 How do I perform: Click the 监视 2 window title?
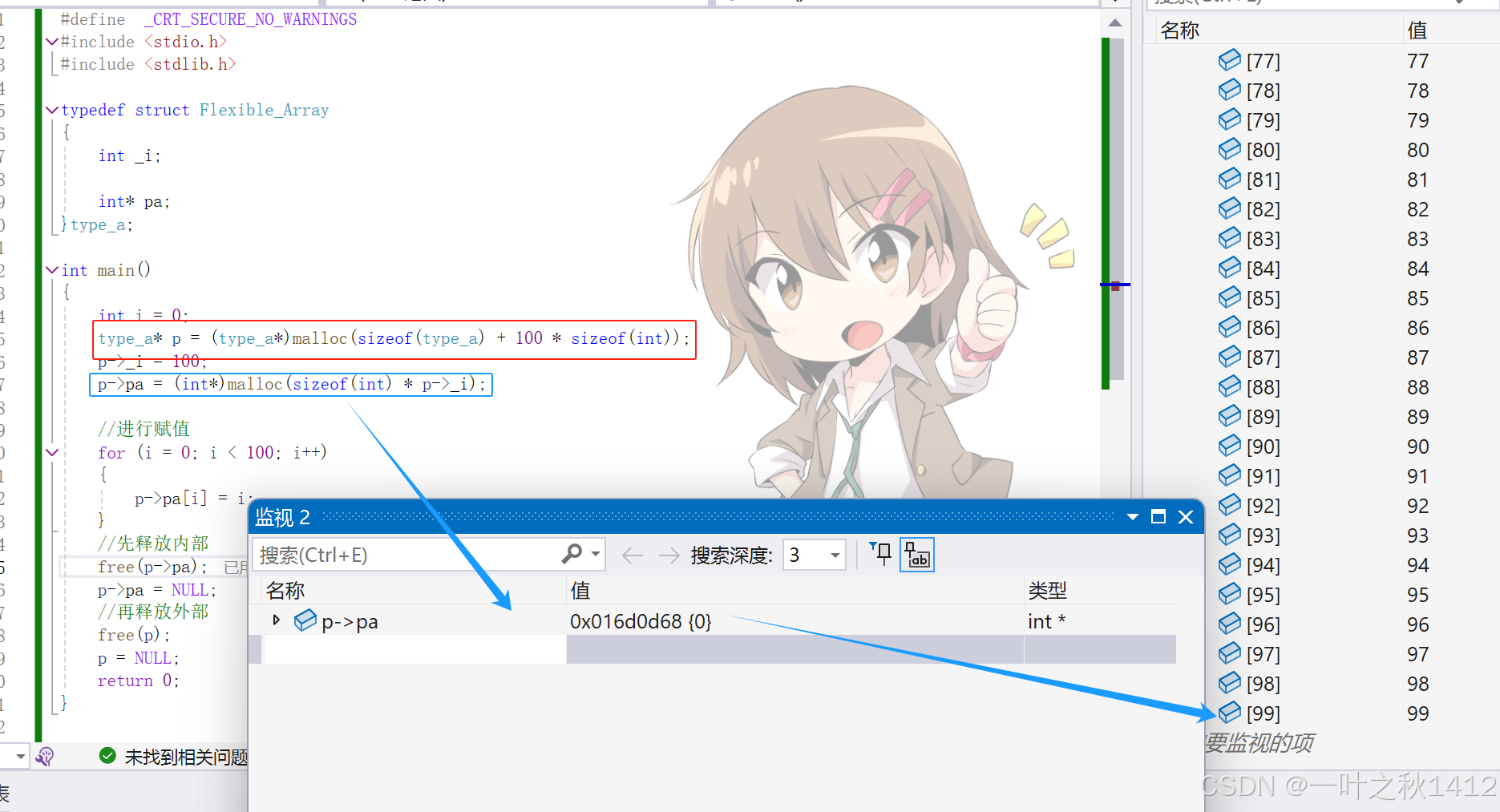pyautogui.click(x=282, y=517)
